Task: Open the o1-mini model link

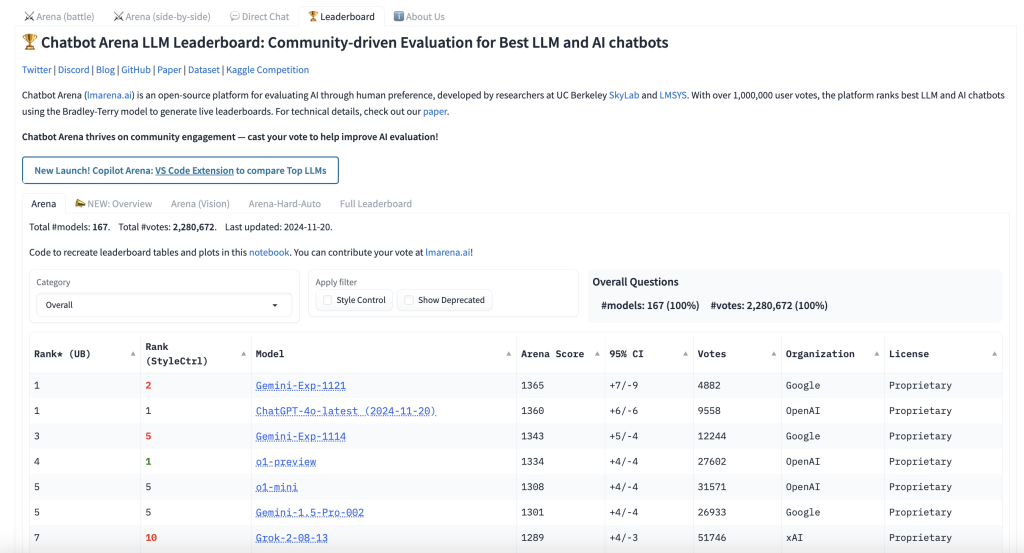Action: [x=276, y=488]
